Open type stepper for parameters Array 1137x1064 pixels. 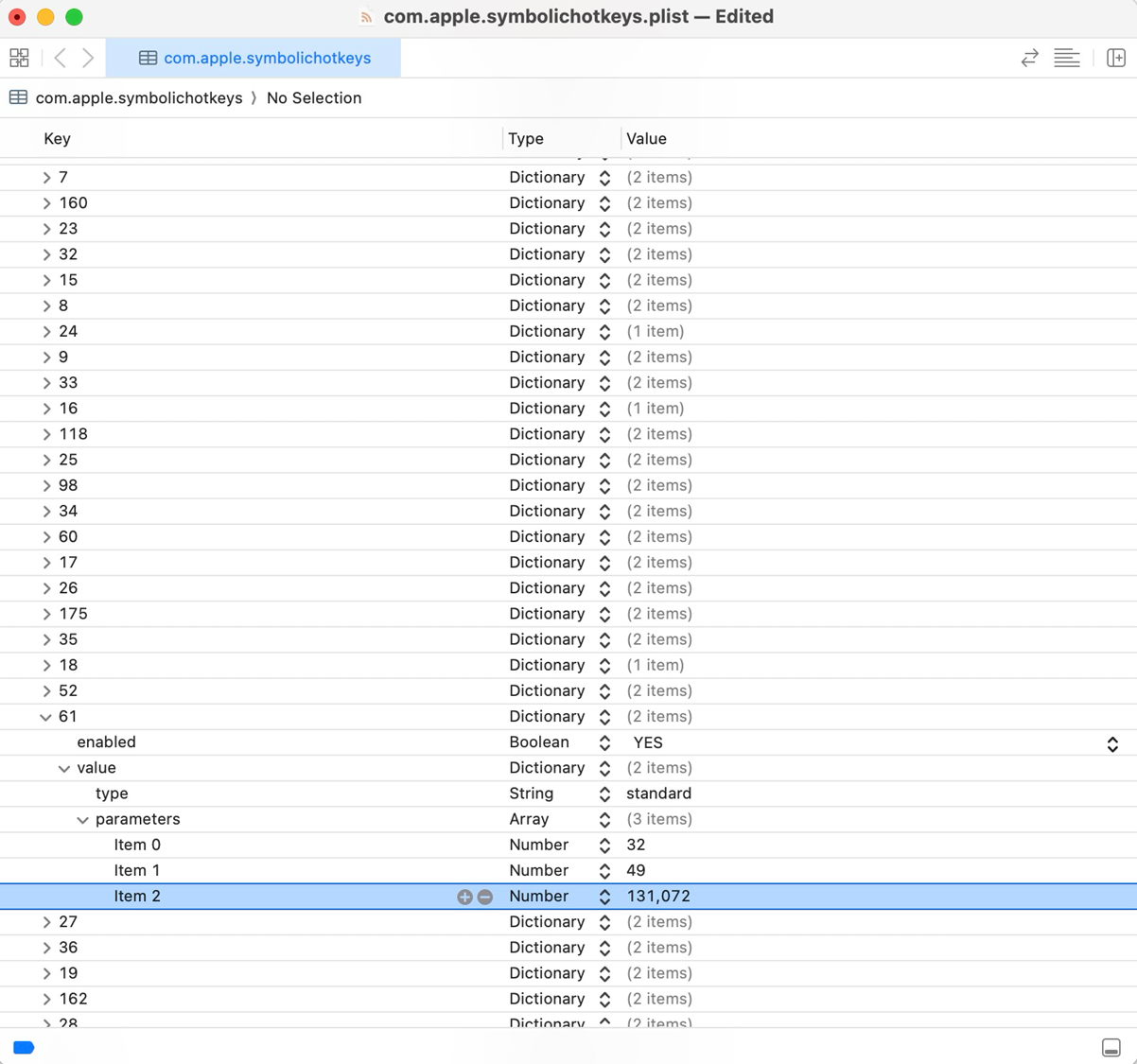point(604,820)
